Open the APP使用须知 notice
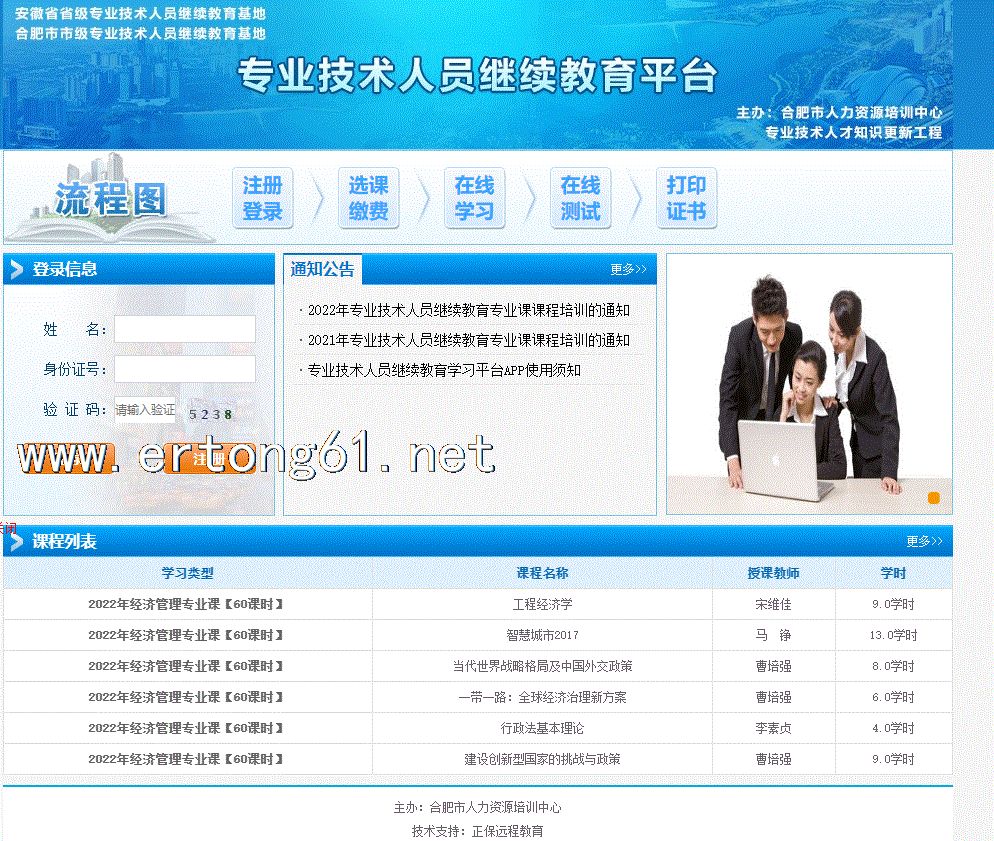Viewport: 994px width, 841px height. [x=444, y=370]
